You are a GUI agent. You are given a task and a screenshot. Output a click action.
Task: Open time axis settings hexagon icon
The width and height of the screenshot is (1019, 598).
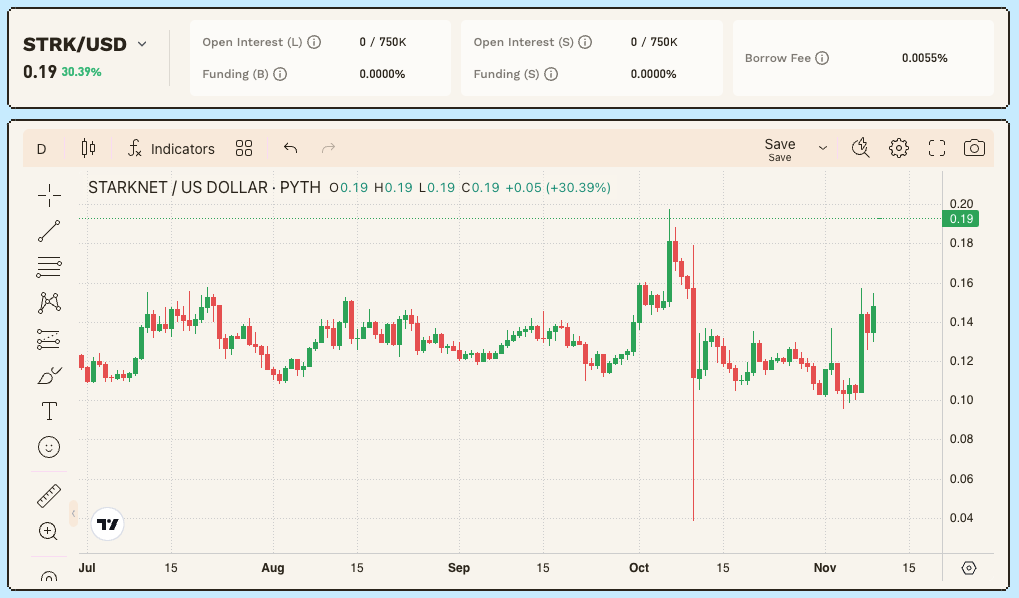(968, 568)
